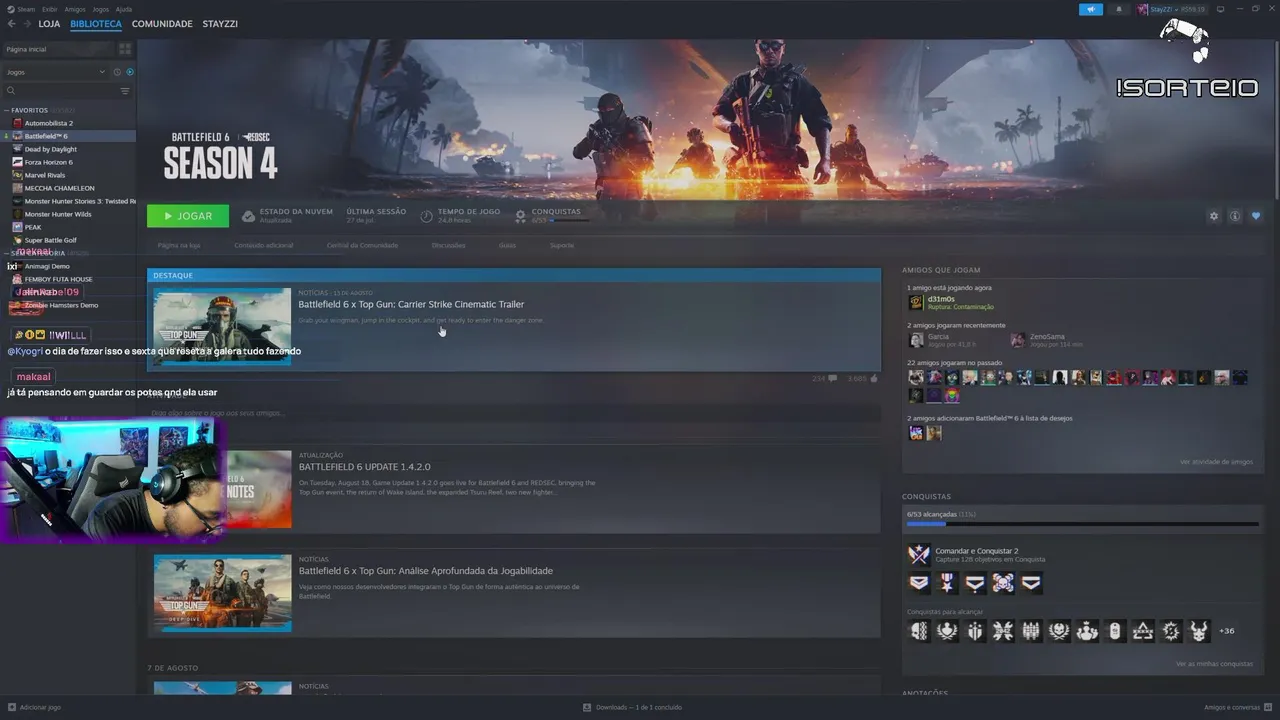Open the Top Gun Deep Dive news thumbnail

coord(222,593)
